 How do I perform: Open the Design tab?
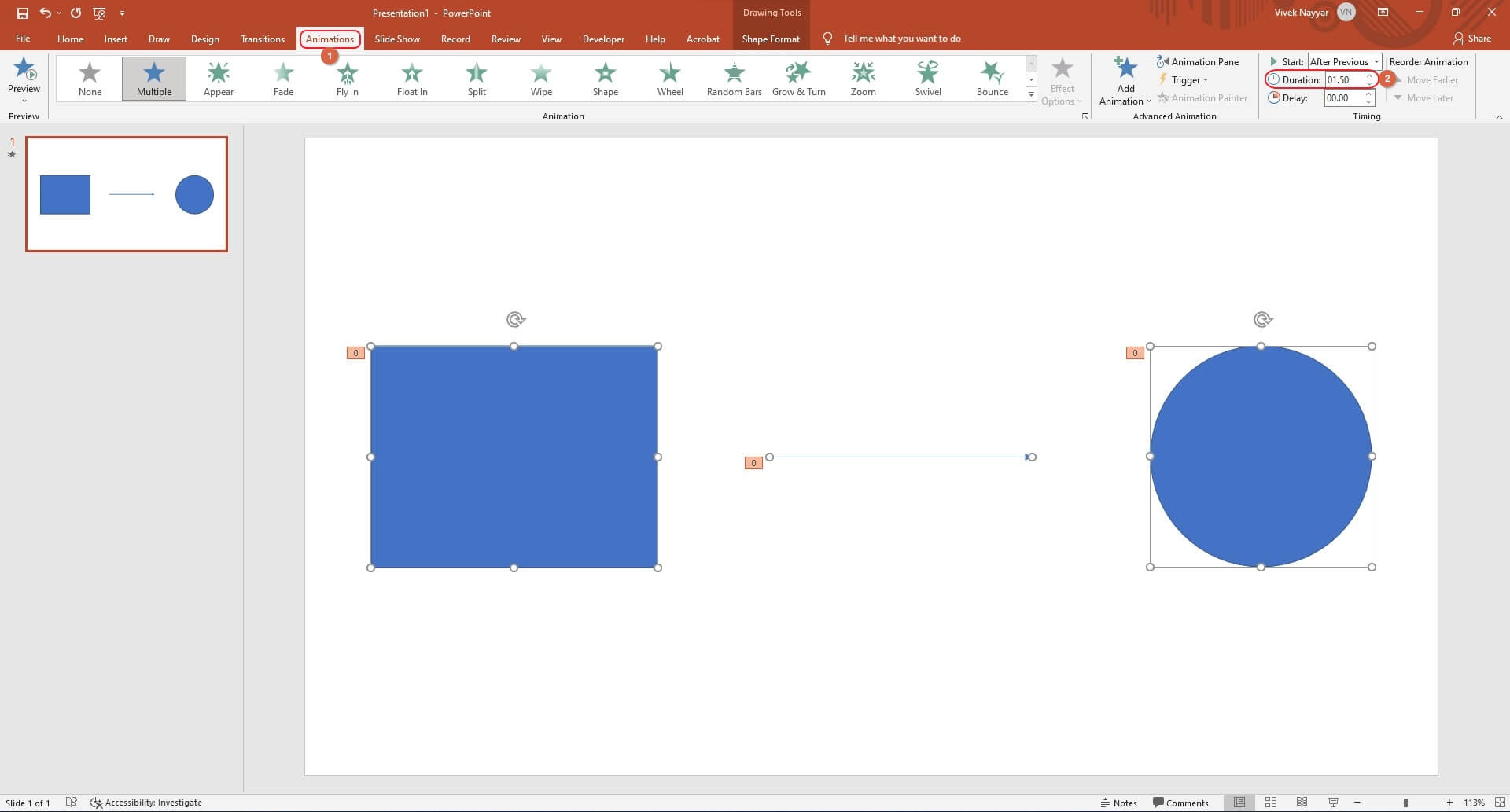point(204,39)
